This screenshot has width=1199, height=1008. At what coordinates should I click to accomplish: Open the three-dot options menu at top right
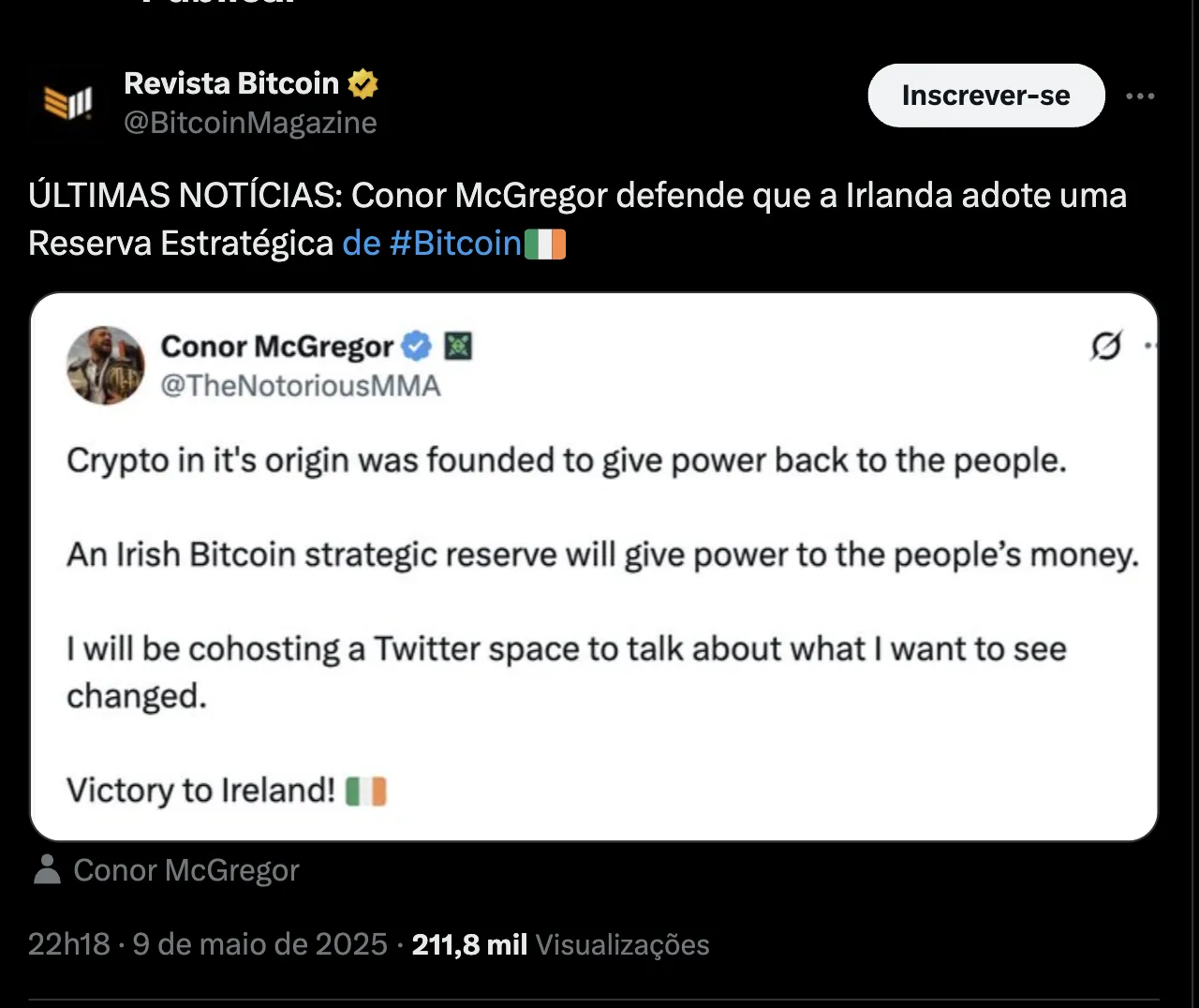click(x=1140, y=95)
